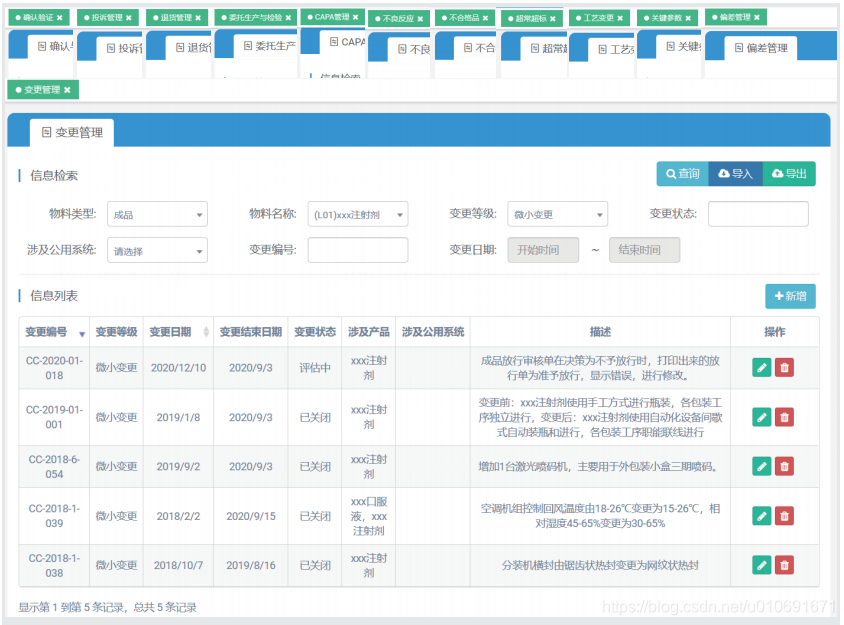Close the 超常超标 tag with its x
Screen dimensions: 844x625
[x=553, y=19]
